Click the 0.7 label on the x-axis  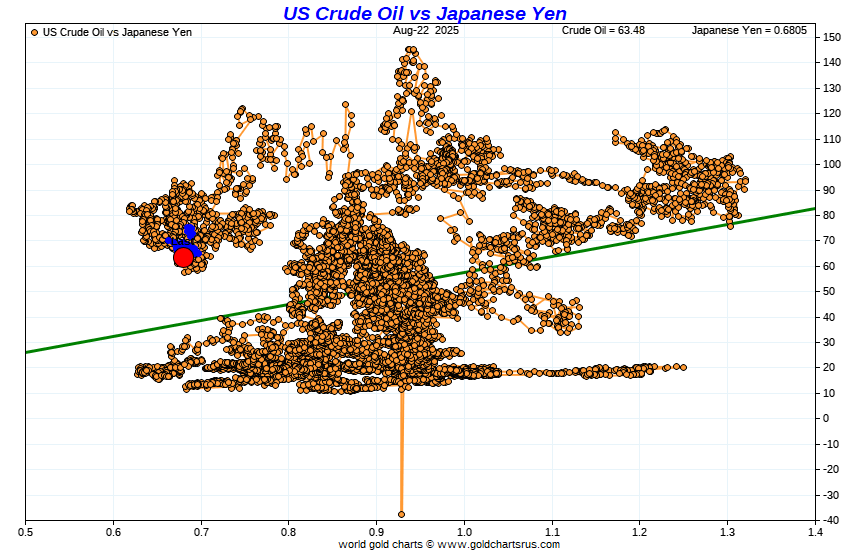[201, 532]
